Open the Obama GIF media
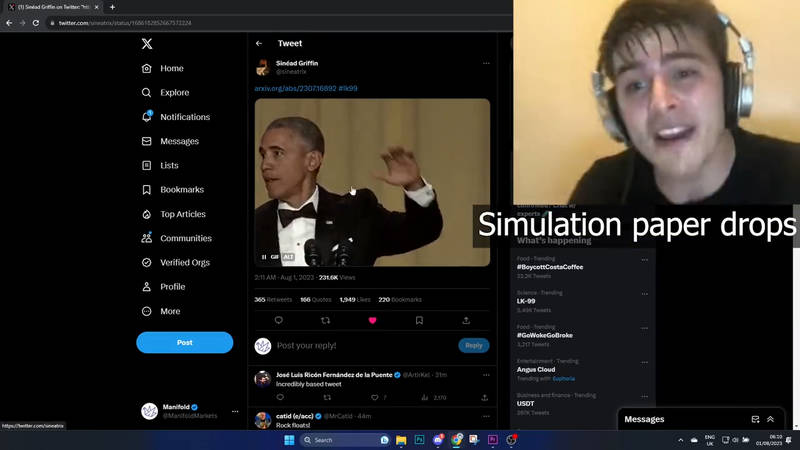 point(372,183)
